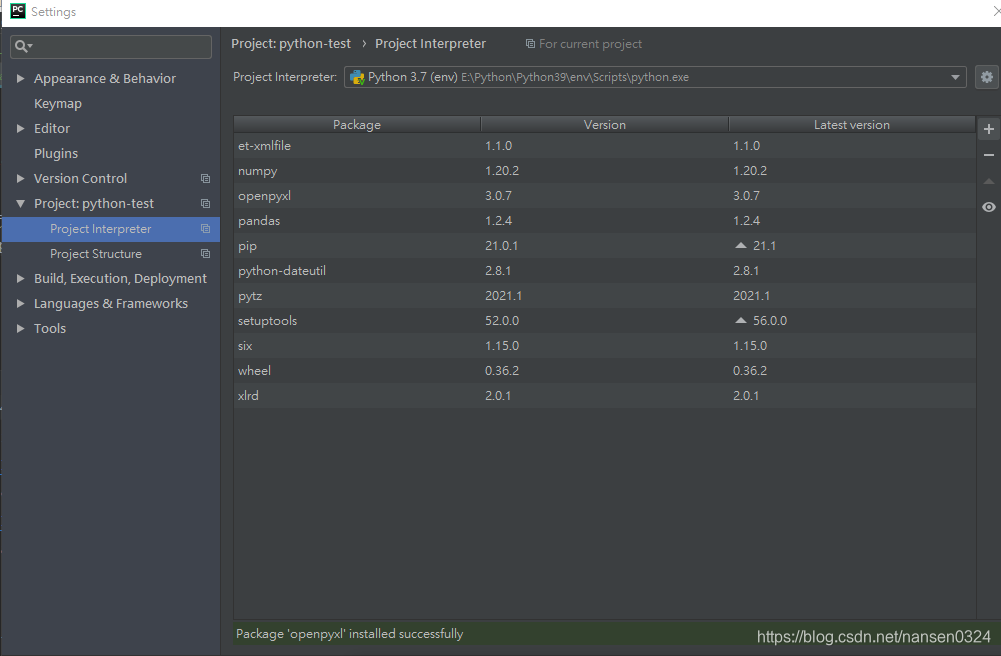Select the et-xmlfile package row
This screenshot has width=1001, height=656.
(x=605, y=145)
